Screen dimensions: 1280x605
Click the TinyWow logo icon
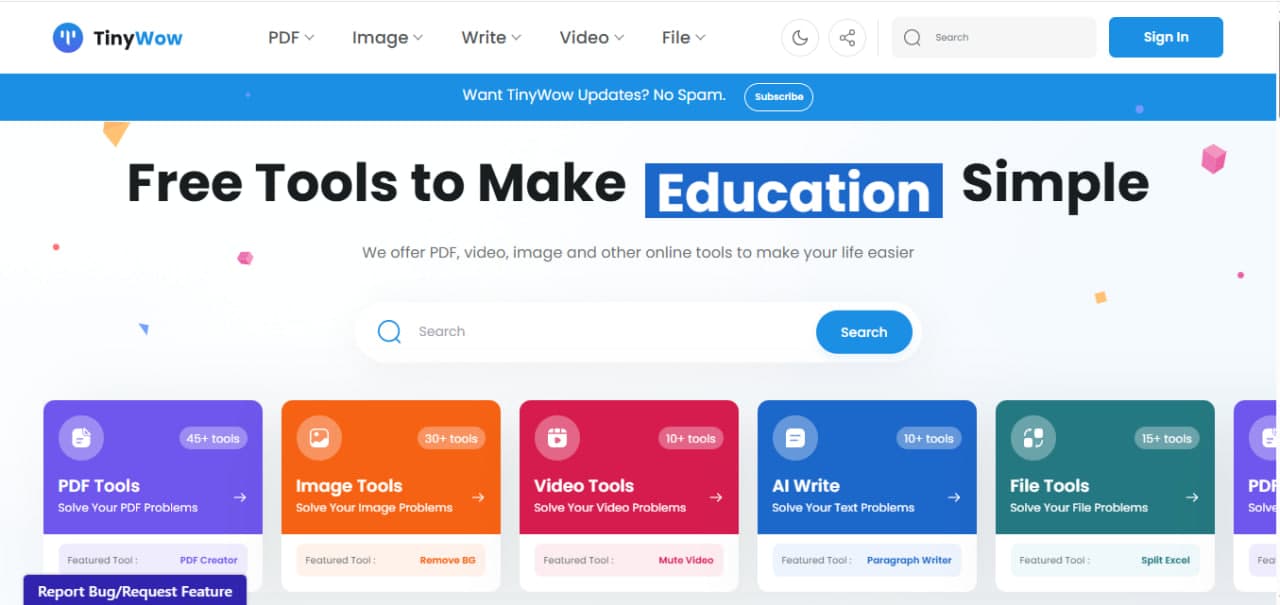coord(68,38)
